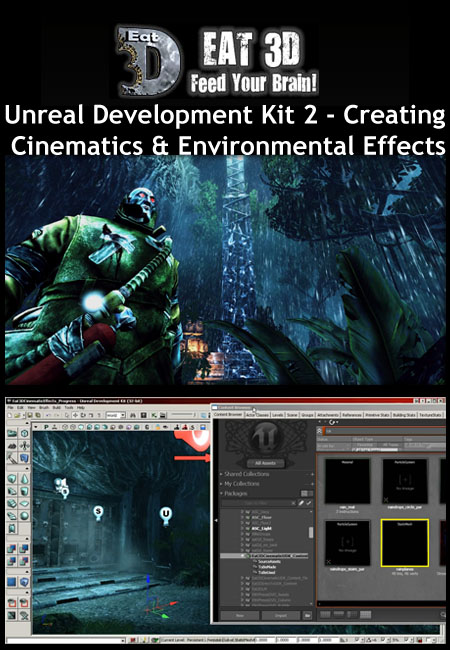Toggle the camera speed slider in the toolbar
Viewport: 450px width, 650px height.
point(182,415)
